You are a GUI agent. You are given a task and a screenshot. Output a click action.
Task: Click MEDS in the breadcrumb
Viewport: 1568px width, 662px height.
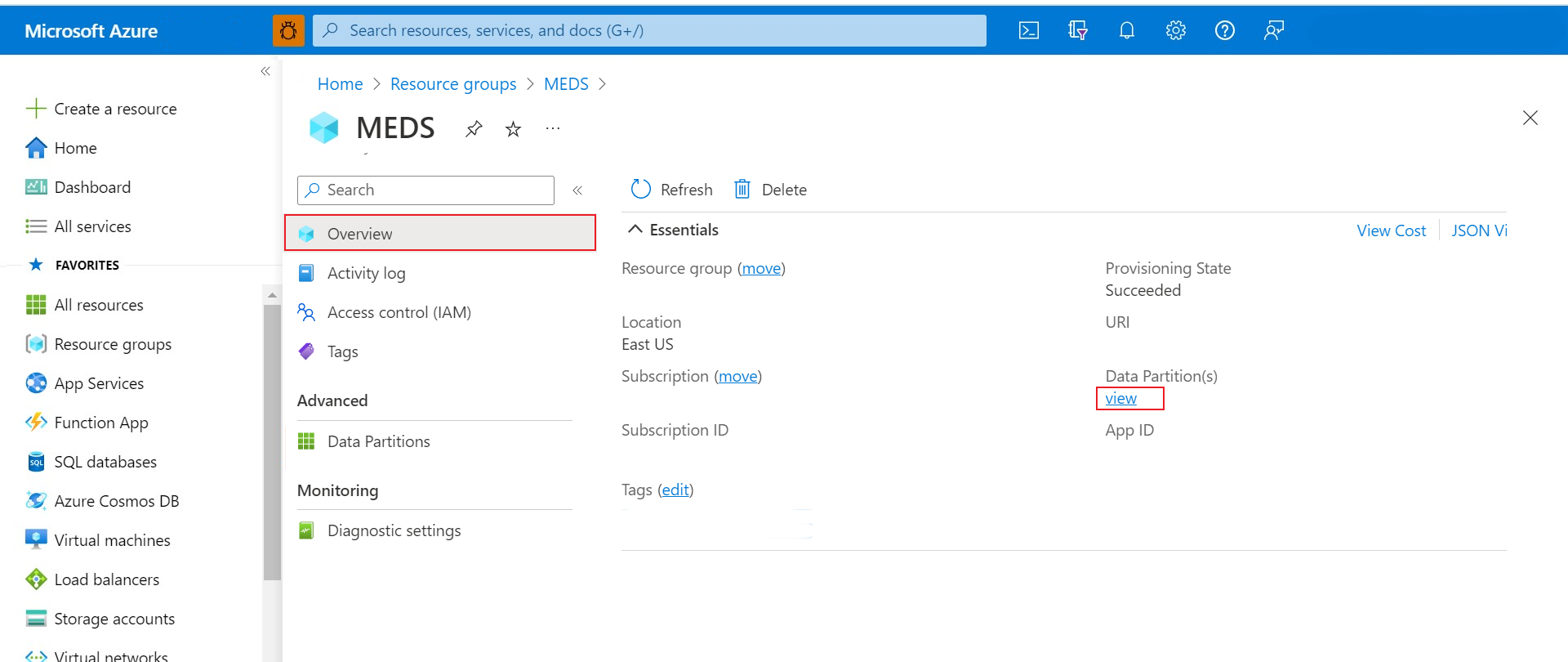[x=566, y=84]
